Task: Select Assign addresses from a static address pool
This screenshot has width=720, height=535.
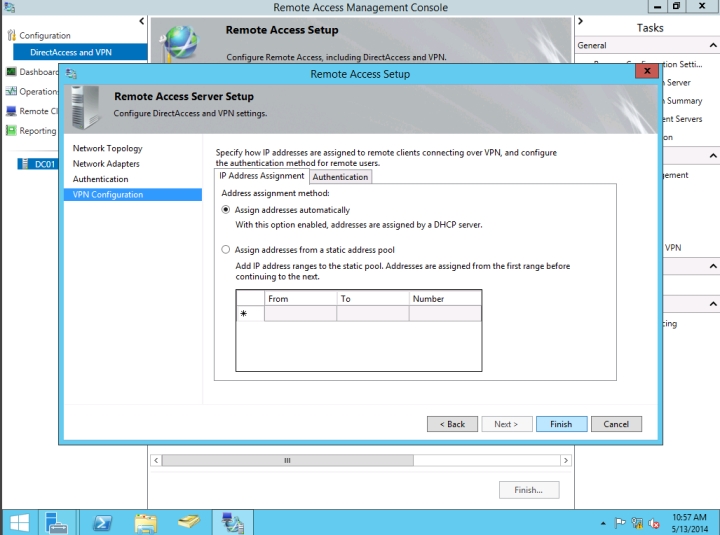Action: [225, 249]
